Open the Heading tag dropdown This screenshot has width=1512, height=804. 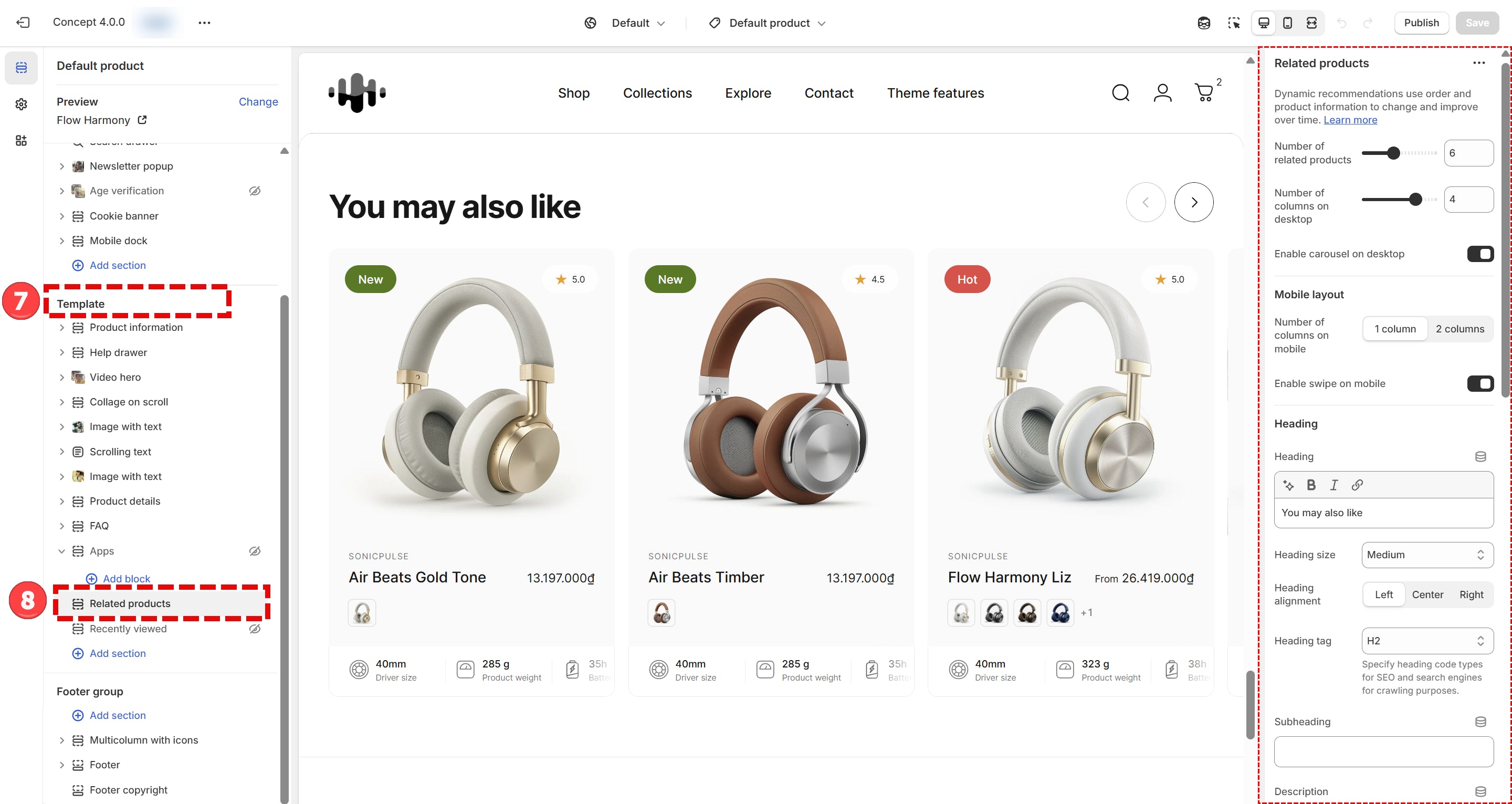point(1427,640)
